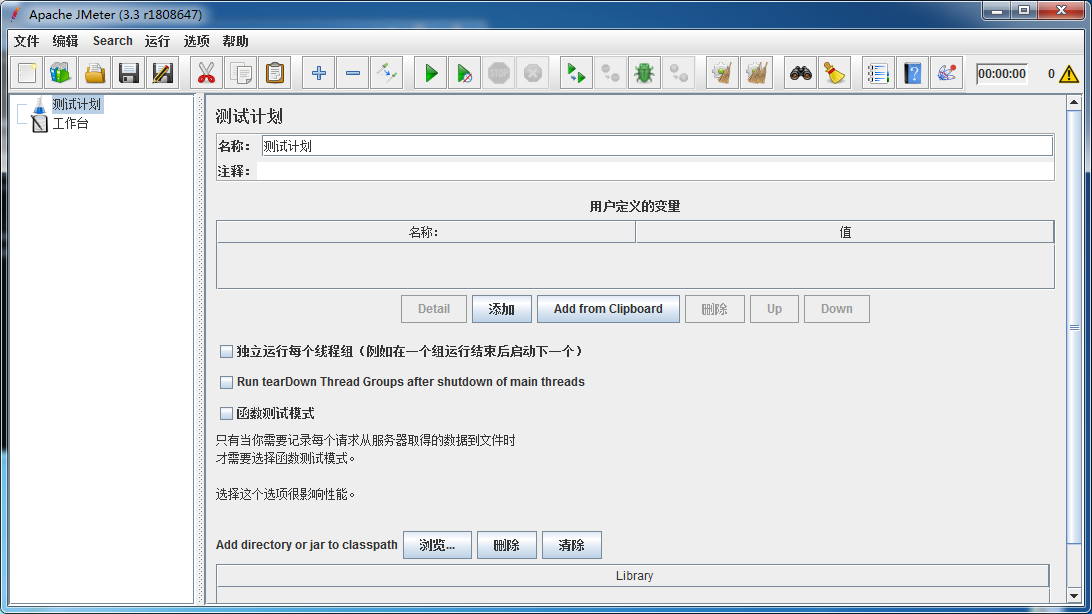Click the Remote shutdown all icon
This screenshot has width=1092, height=614.
pos(679,73)
